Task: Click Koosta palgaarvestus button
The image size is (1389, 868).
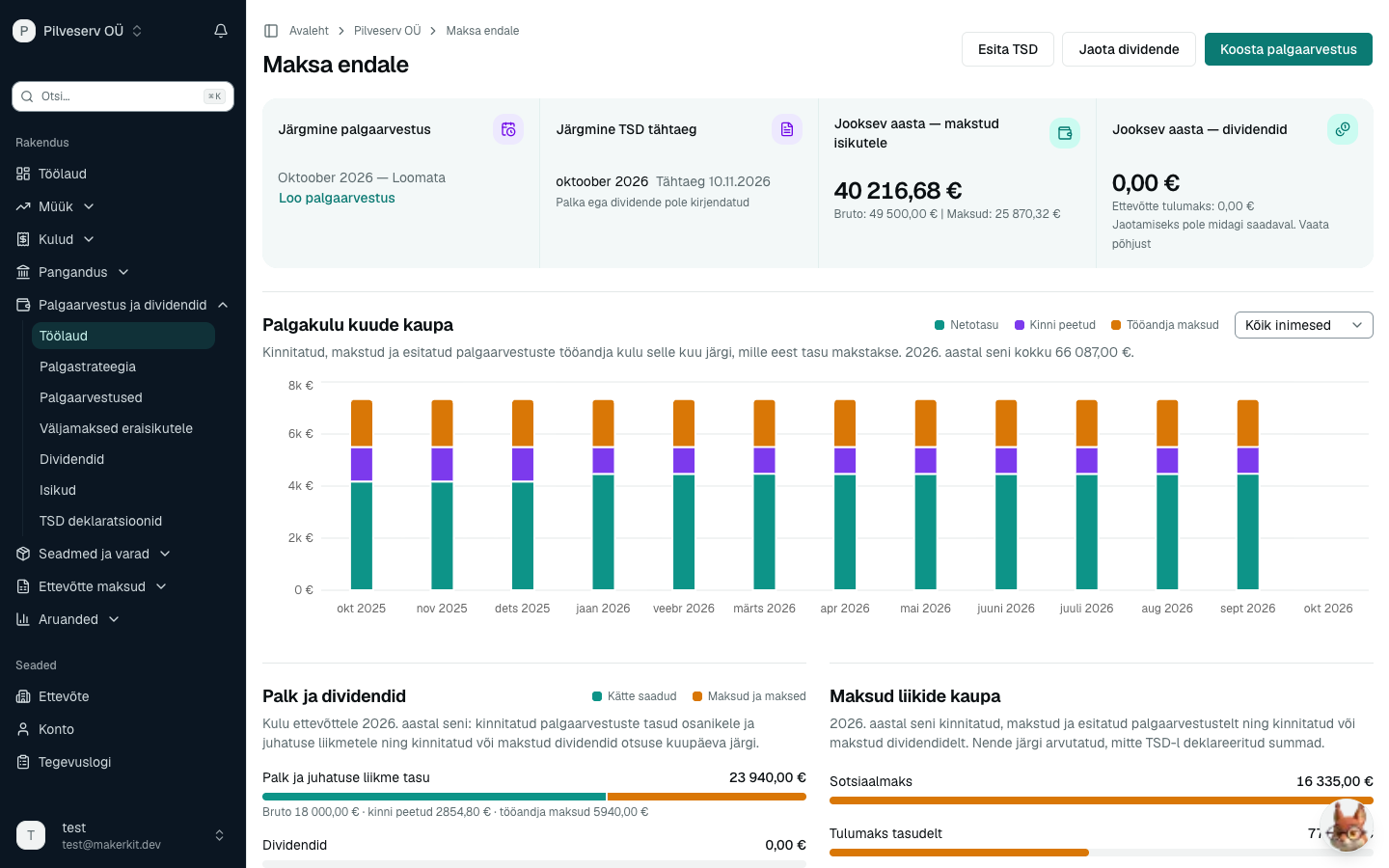Action: click(1289, 49)
